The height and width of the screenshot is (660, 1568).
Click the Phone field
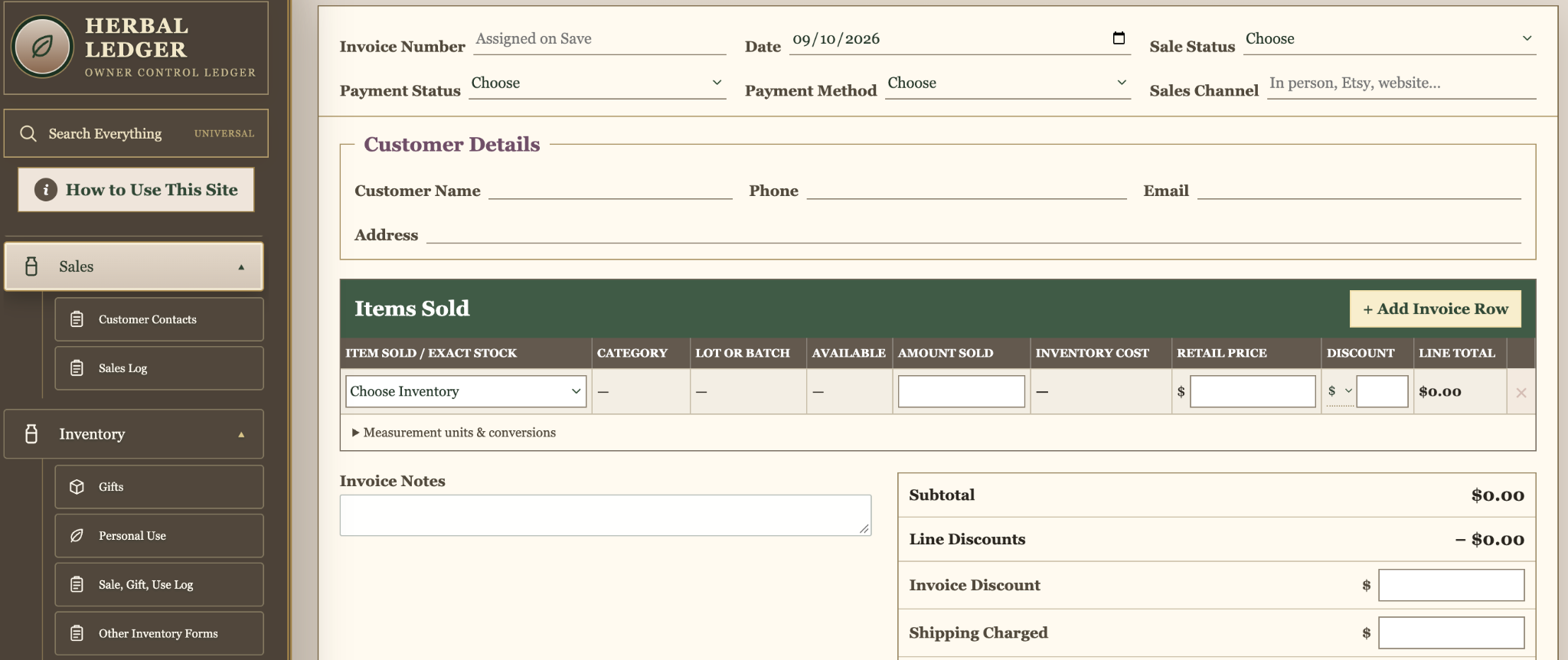click(x=966, y=187)
